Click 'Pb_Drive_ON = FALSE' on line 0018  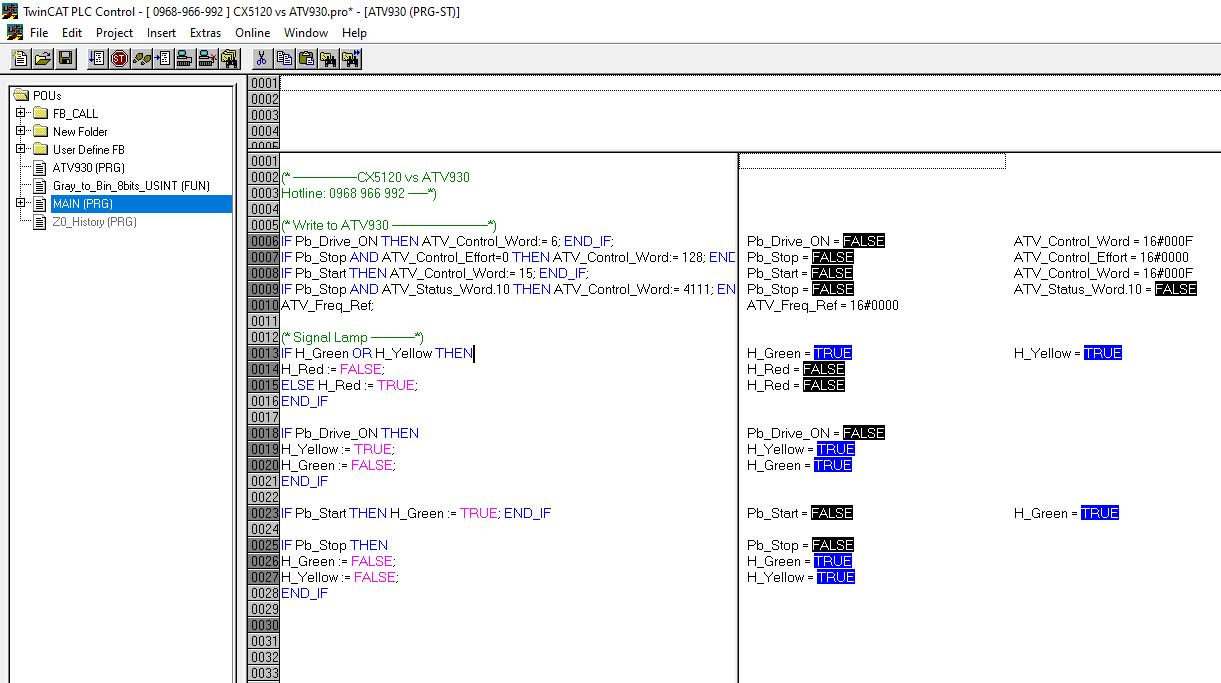(815, 433)
